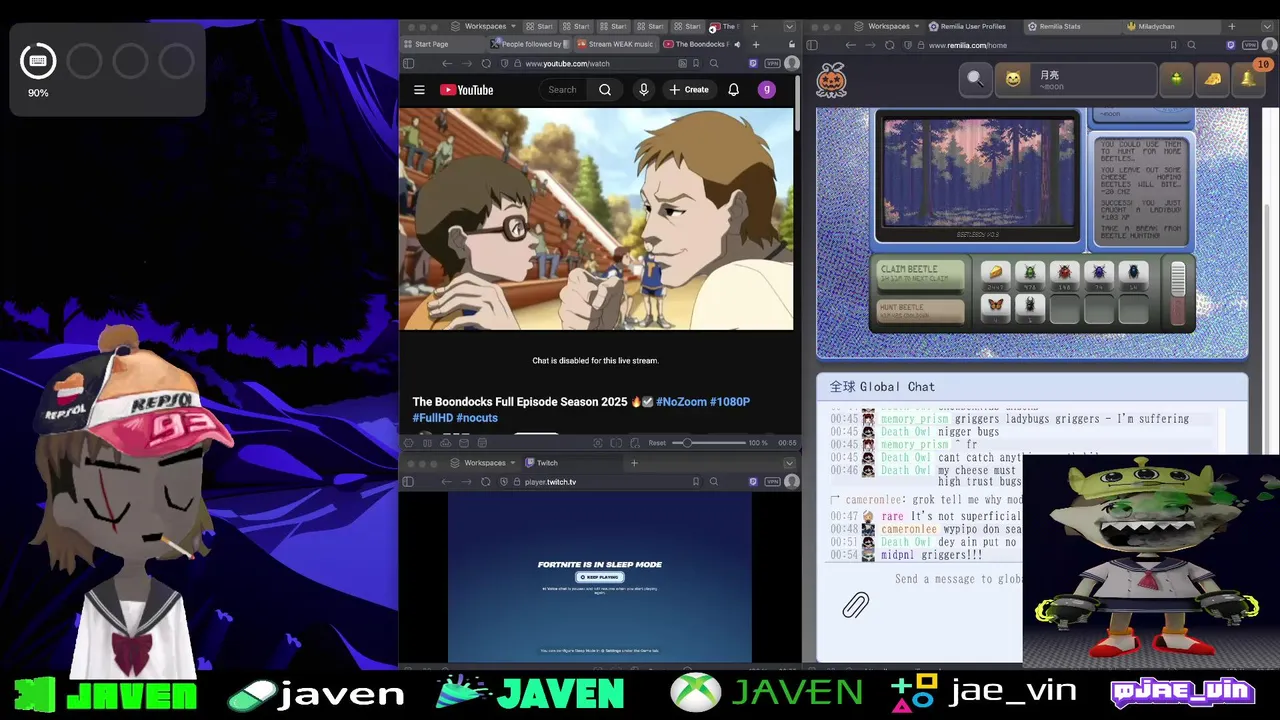Adjust the vertical slider beside beetle inventory
1280x720 pixels.
pyautogui.click(x=1178, y=293)
